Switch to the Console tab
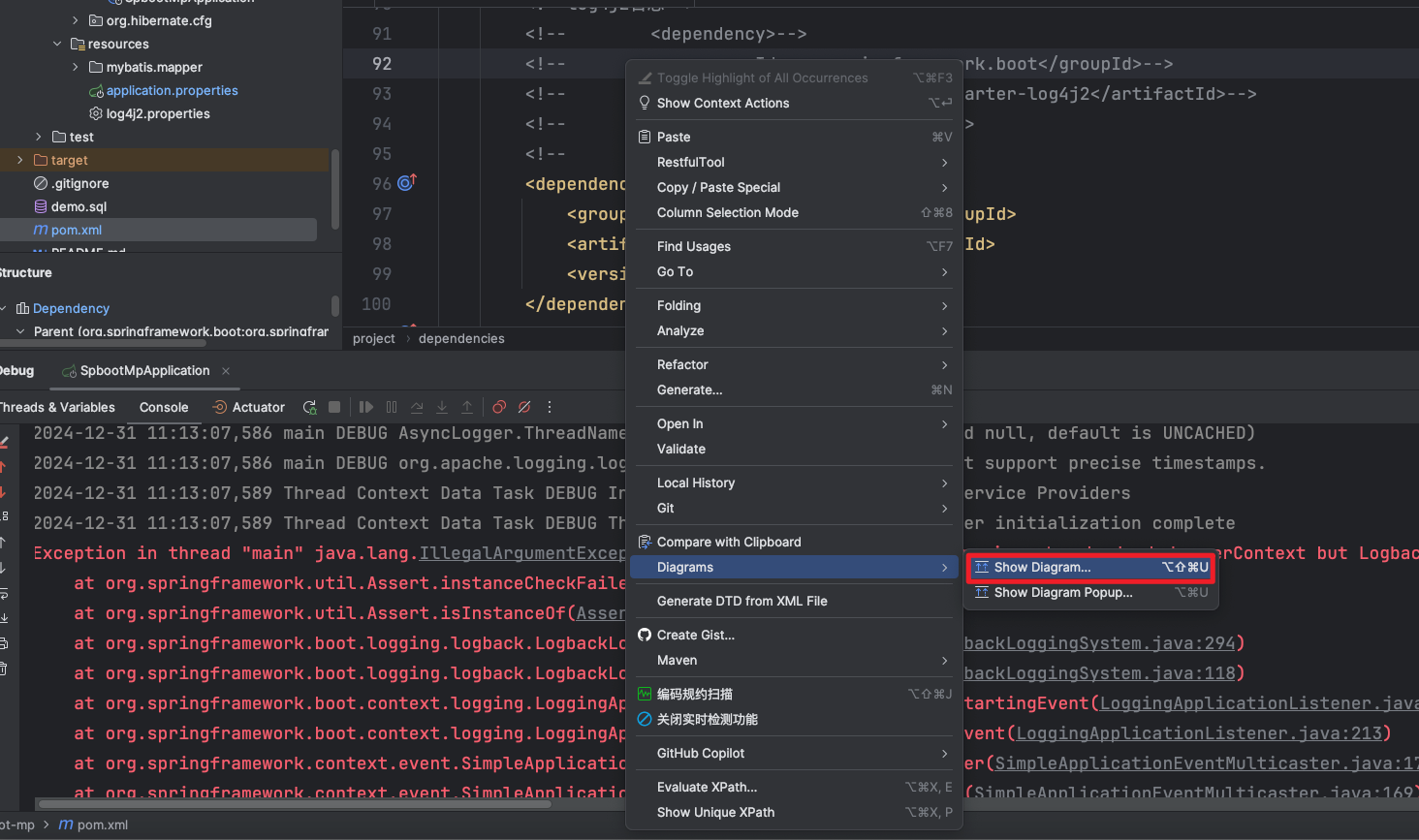1419x840 pixels. [164, 408]
